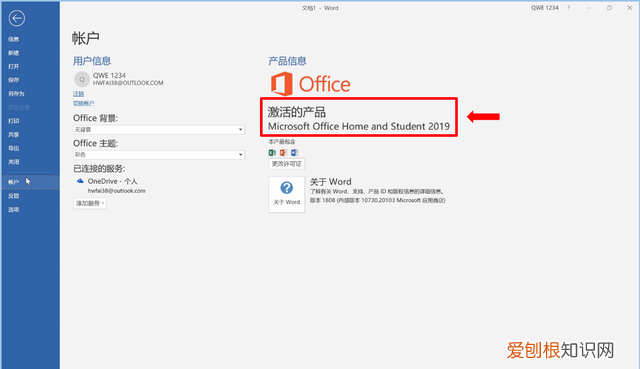640x369 pixels.
Task: Click the 注销 sign out link
Action: point(78,94)
